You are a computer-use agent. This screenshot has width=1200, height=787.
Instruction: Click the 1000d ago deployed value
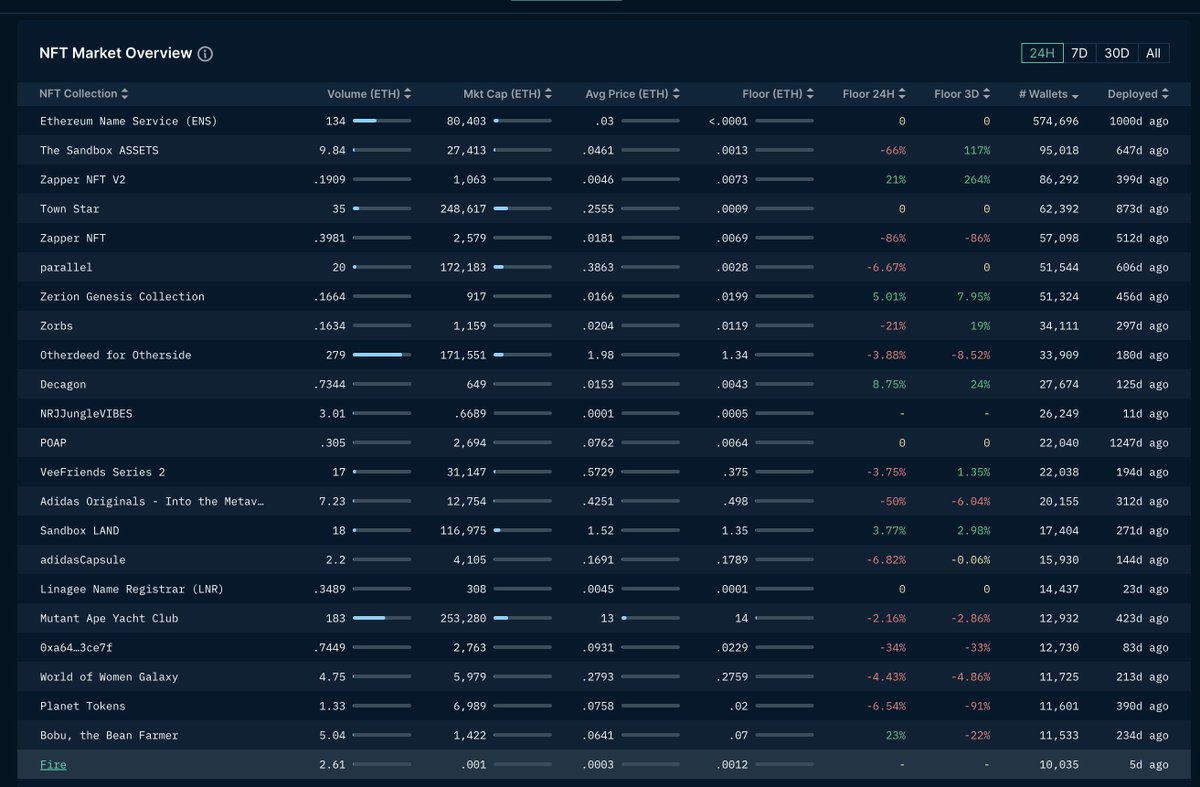click(1139, 121)
